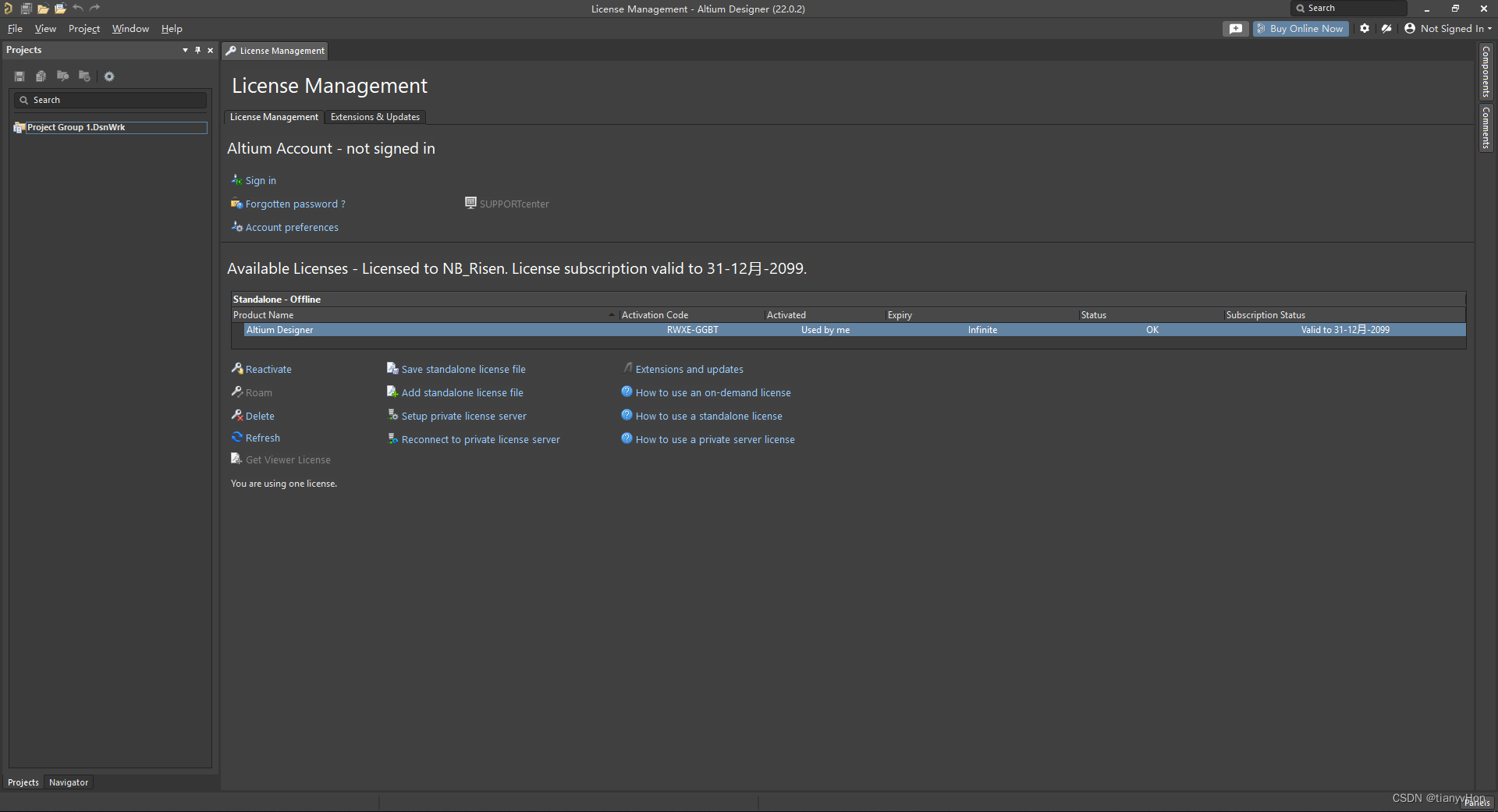Click the disconnected server status icon

[1386, 29]
